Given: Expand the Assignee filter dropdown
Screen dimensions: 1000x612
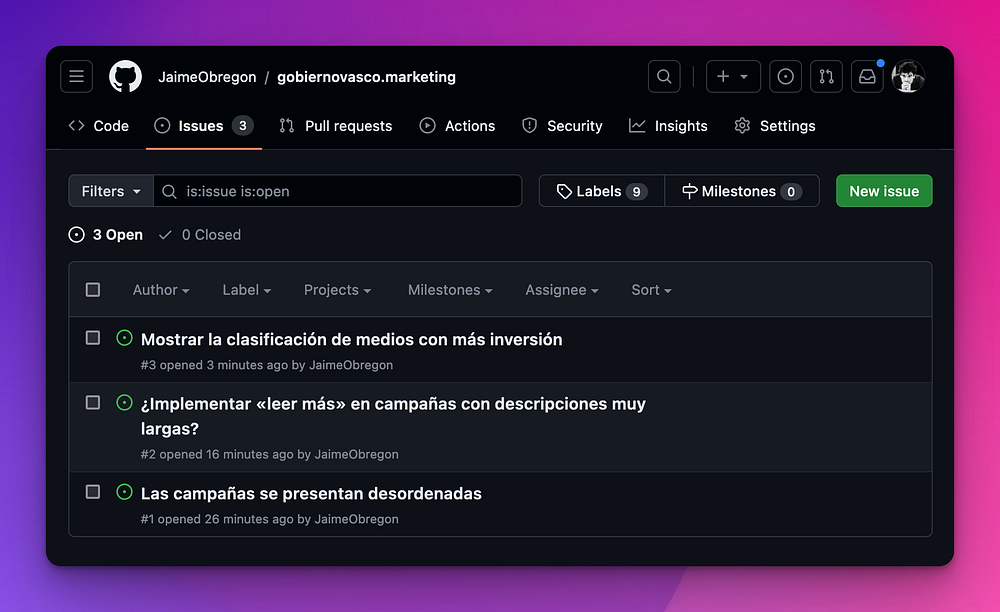Looking at the screenshot, I should [x=562, y=290].
